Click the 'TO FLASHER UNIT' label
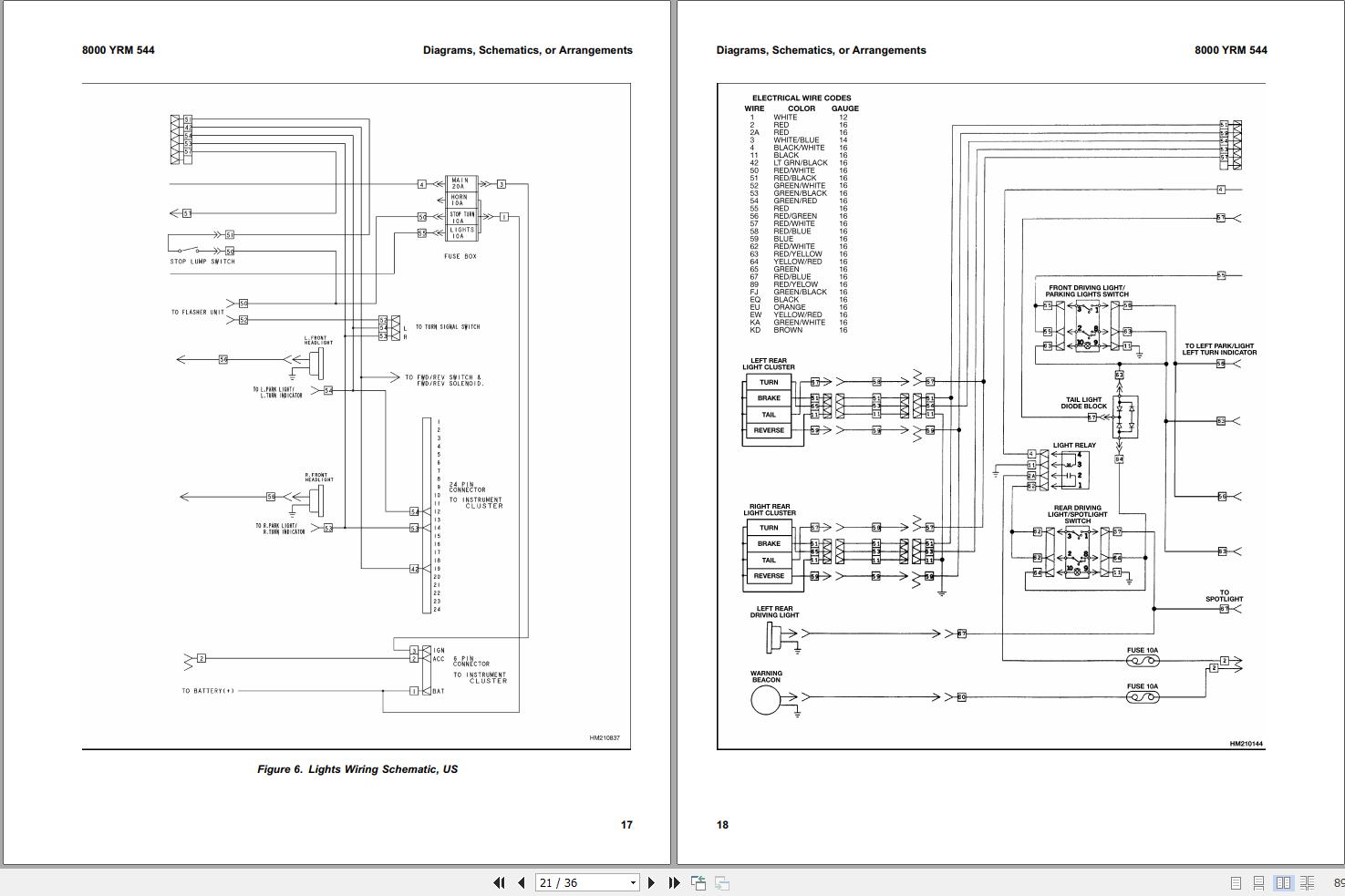Screen dimensions: 1345x896 point(198,312)
